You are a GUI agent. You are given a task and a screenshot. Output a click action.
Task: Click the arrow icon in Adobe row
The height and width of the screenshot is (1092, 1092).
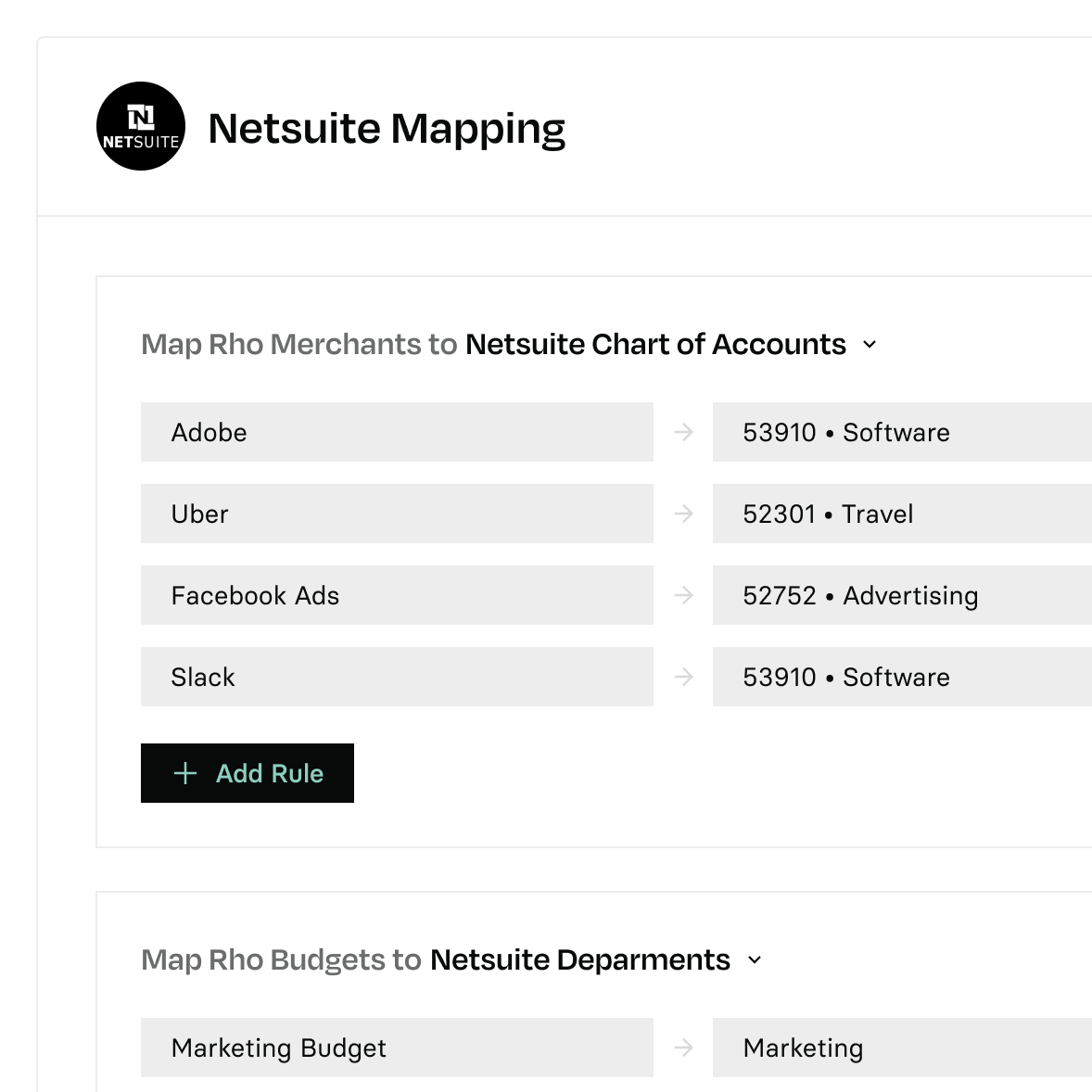(683, 432)
